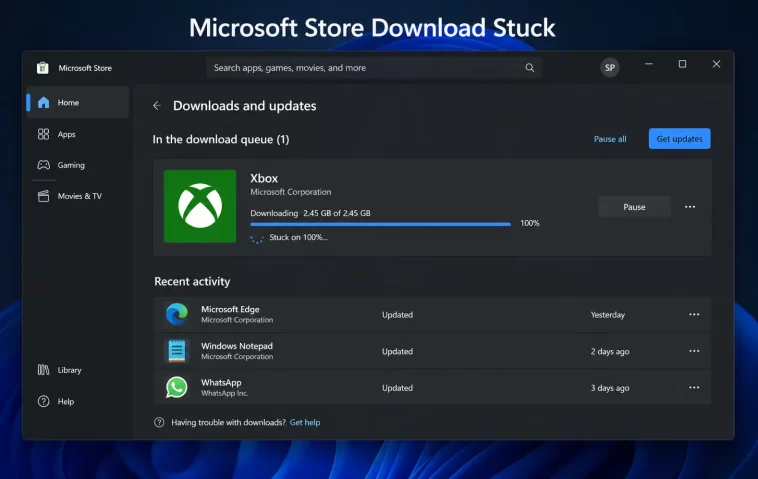The height and width of the screenshot is (479, 758).
Task: Focus the search apps, games, movies field
Action: coord(374,68)
